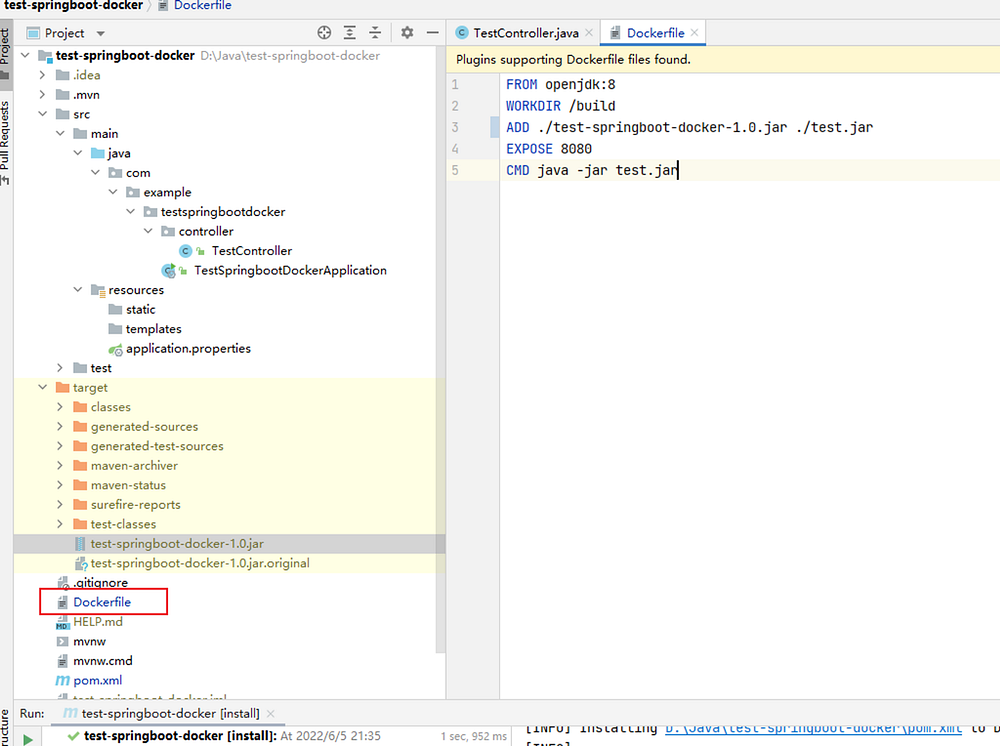Close the test-springboot-docker [install] run tab
Screen dimensions: 1000x746
click(x=270, y=713)
